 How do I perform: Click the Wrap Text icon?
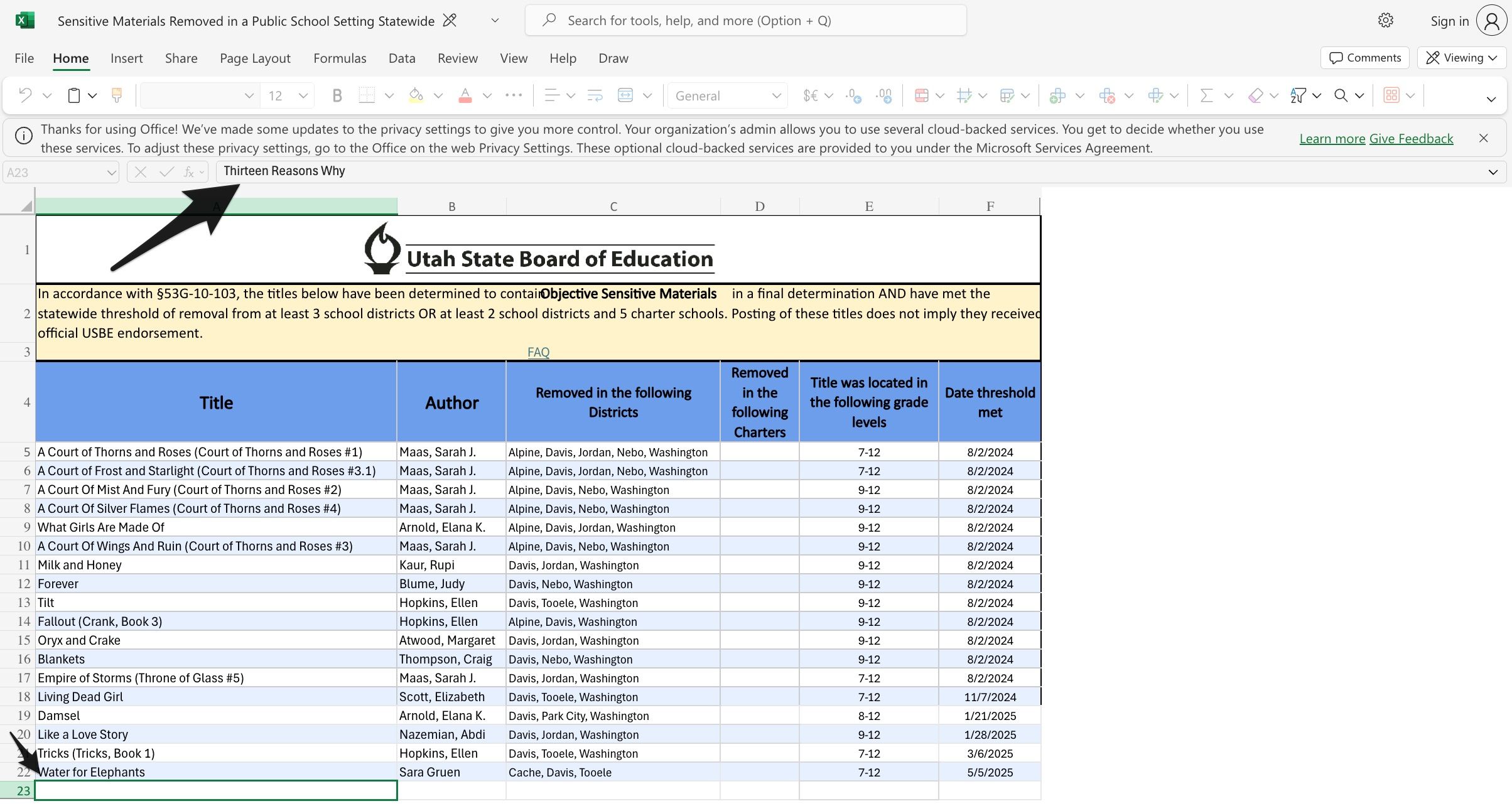(595, 95)
